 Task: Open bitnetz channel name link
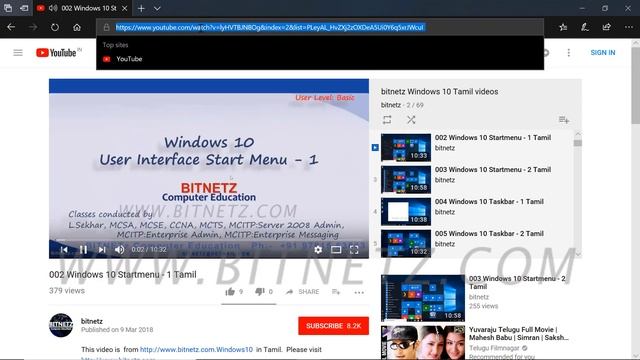(92, 321)
